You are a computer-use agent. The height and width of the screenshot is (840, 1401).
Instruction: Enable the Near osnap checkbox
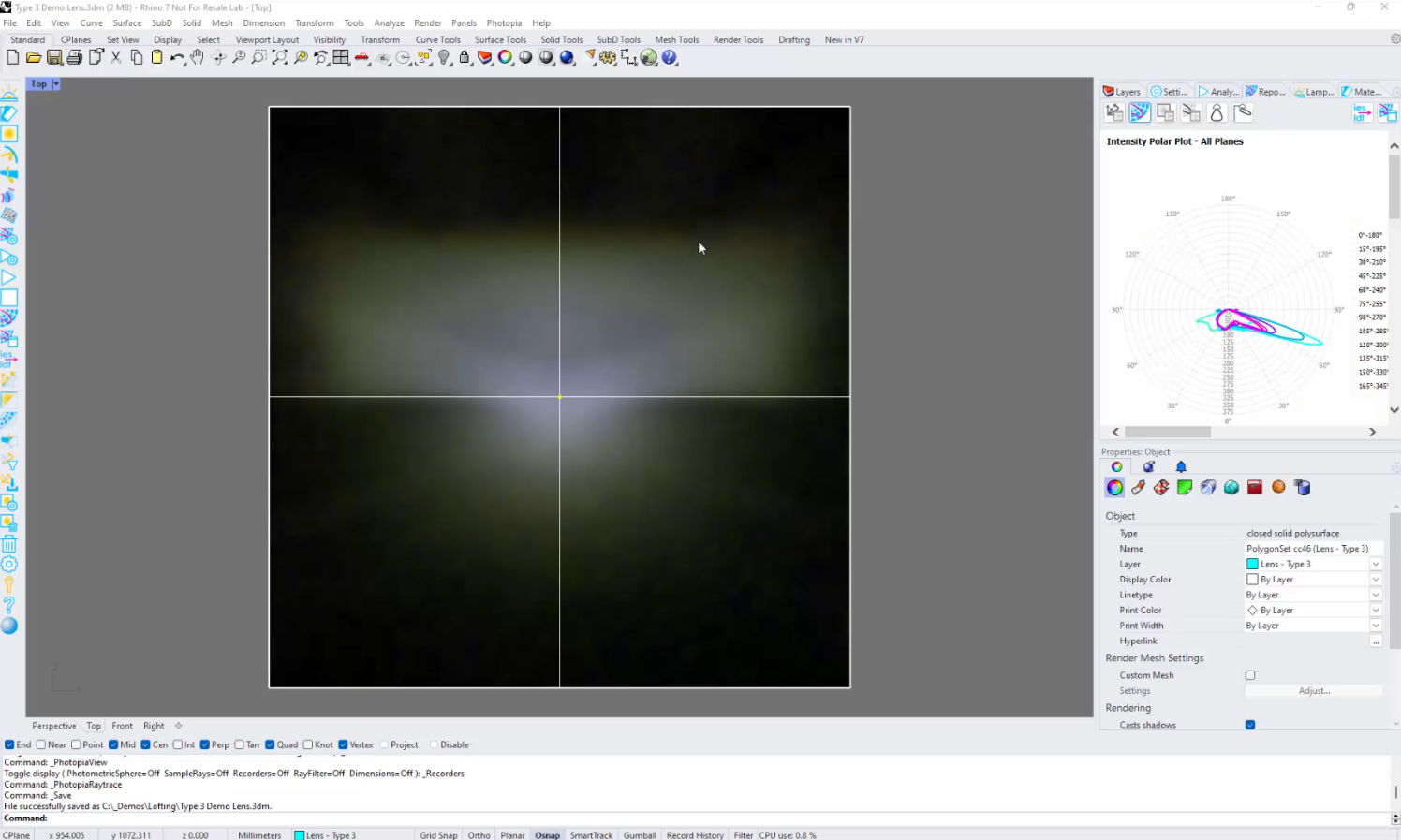pyautogui.click(x=41, y=745)
